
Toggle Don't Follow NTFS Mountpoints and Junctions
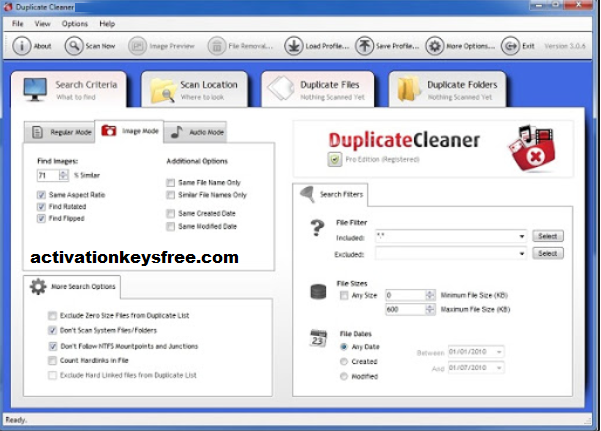[53, 346]
